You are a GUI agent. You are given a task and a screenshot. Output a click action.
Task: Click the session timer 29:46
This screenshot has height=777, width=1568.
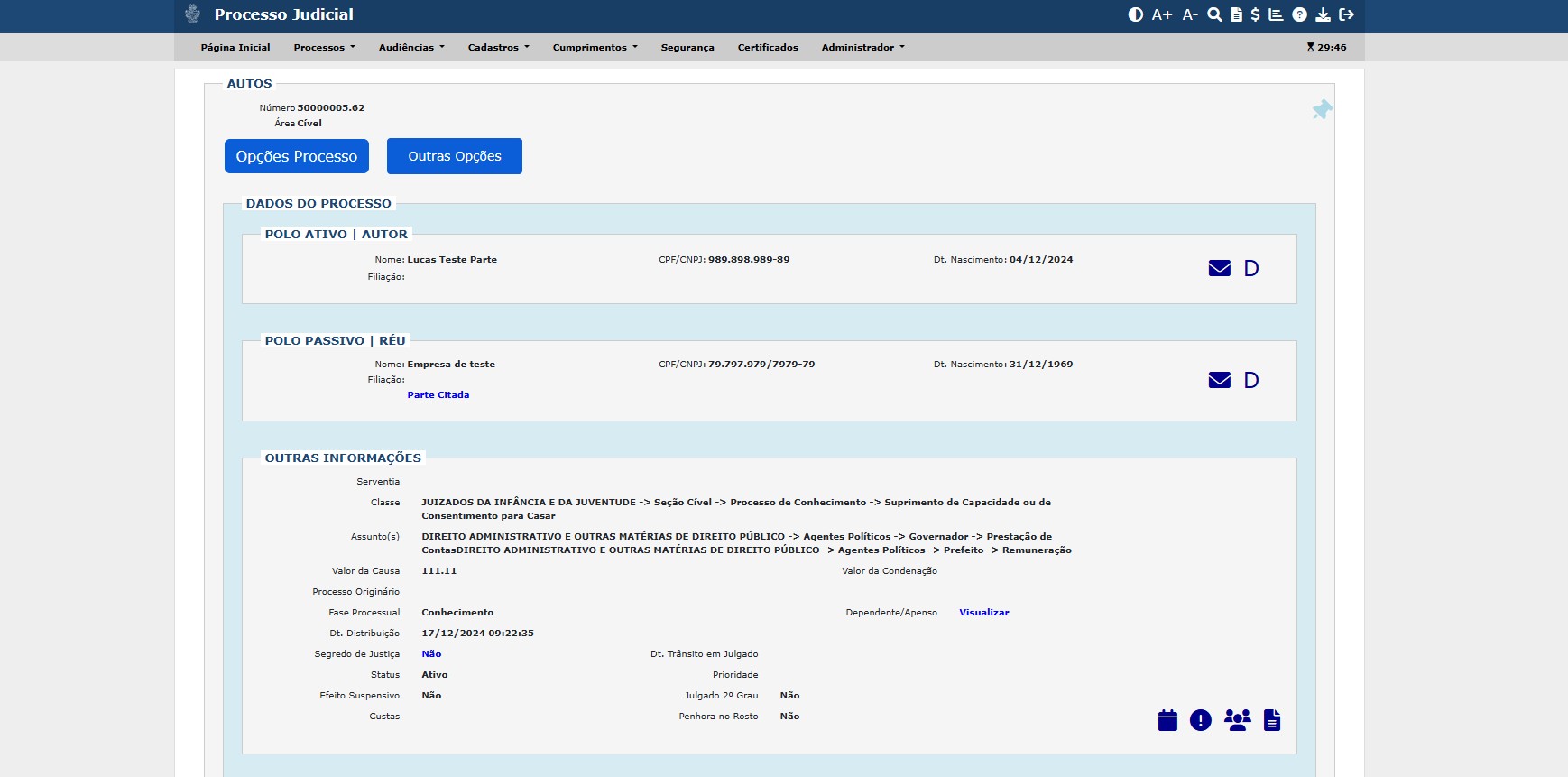click(1326, 47)
